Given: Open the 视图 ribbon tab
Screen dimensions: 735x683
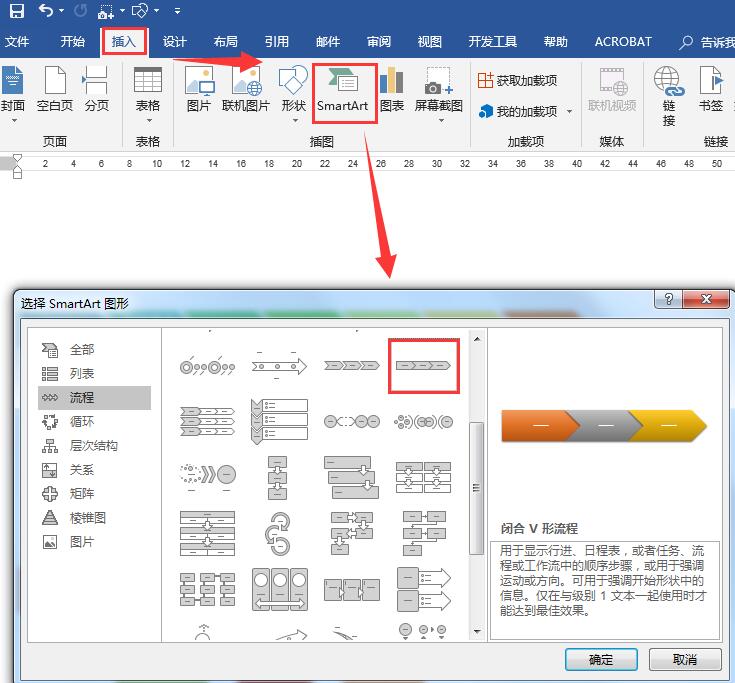Looking at the screenshot, I should tap(429, 42).
